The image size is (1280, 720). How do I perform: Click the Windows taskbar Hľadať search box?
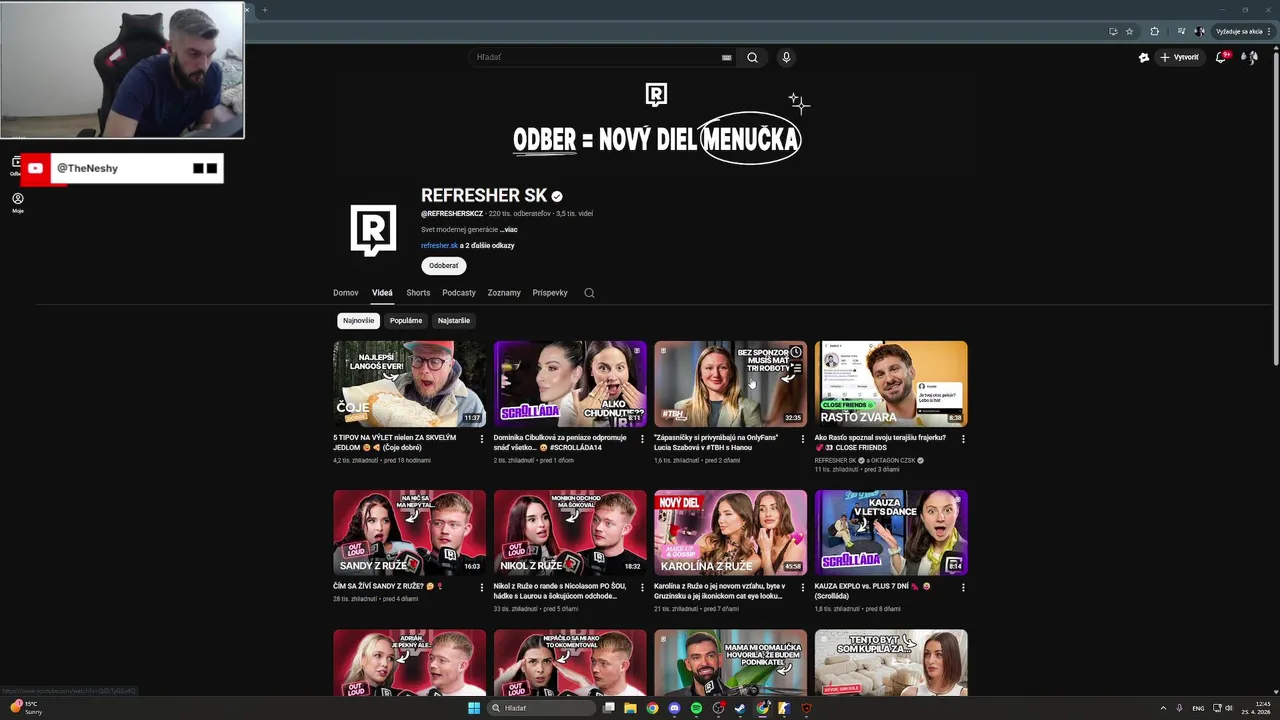click(541, 708)
